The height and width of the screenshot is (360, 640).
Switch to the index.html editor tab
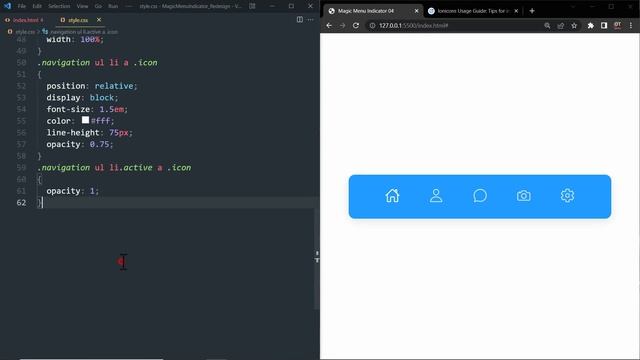[x=25, y=20]
